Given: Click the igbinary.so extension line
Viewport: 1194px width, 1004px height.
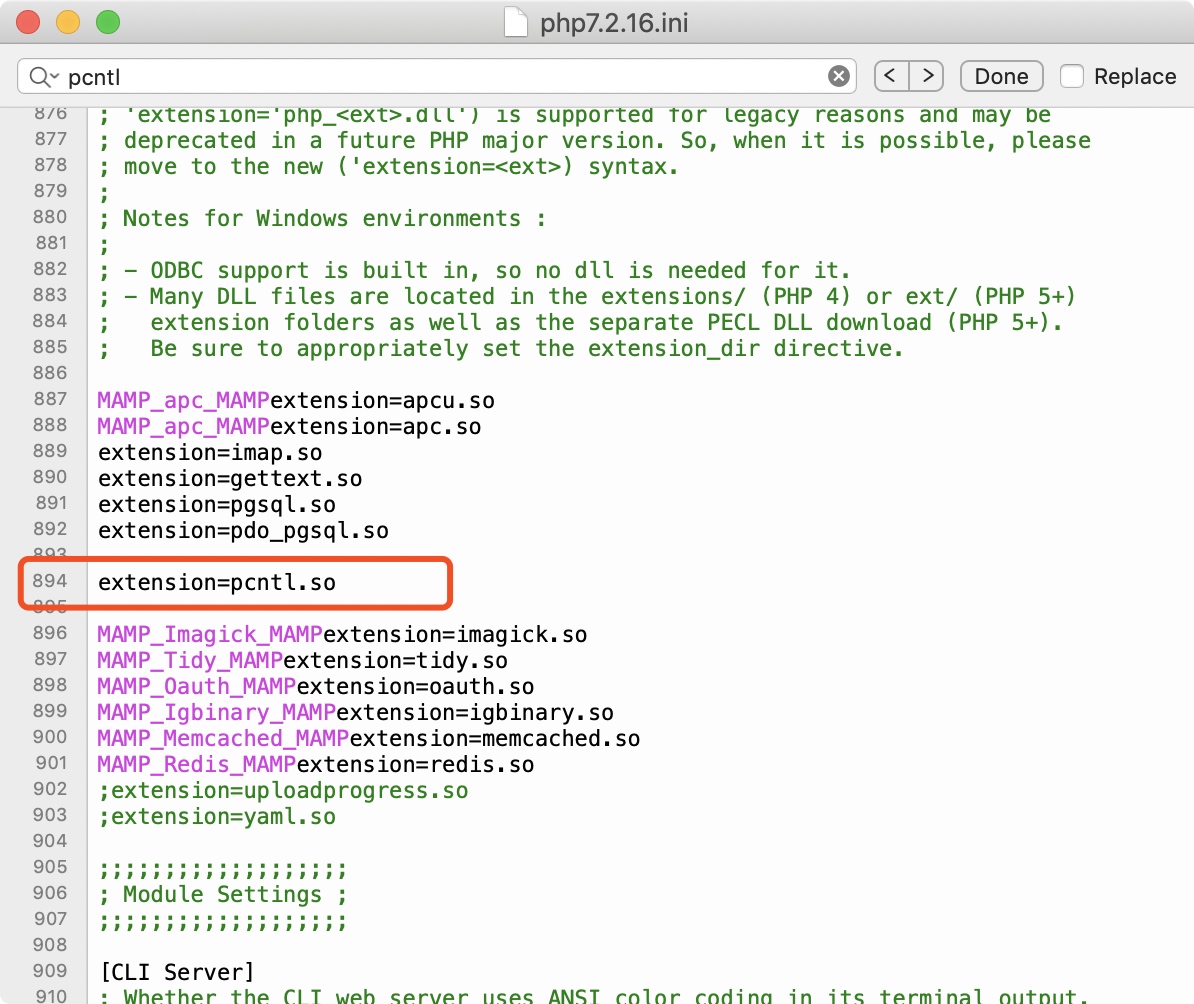Looking at the screenshot, I should tap(356, 712).
